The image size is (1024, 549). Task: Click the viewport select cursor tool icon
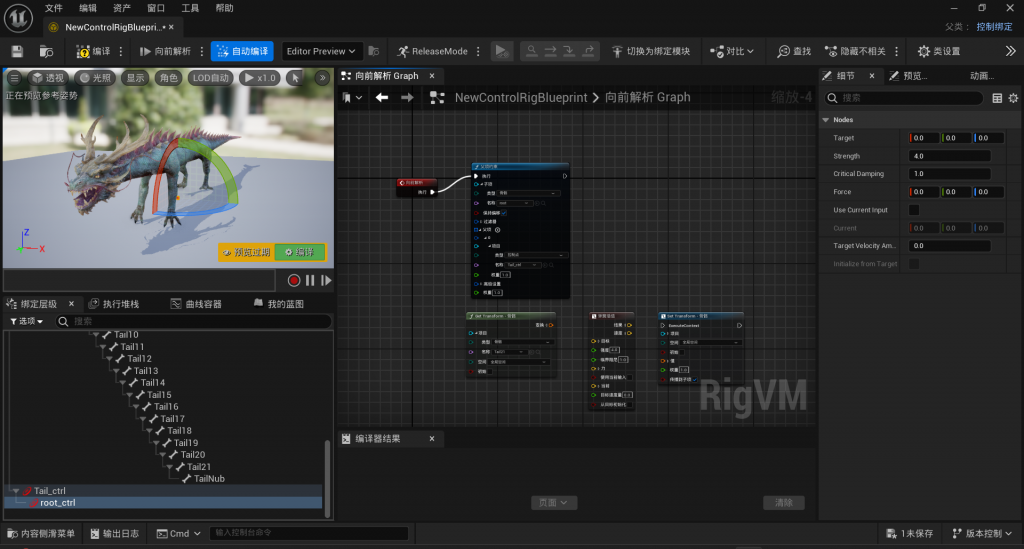click(x=296, y=78)
